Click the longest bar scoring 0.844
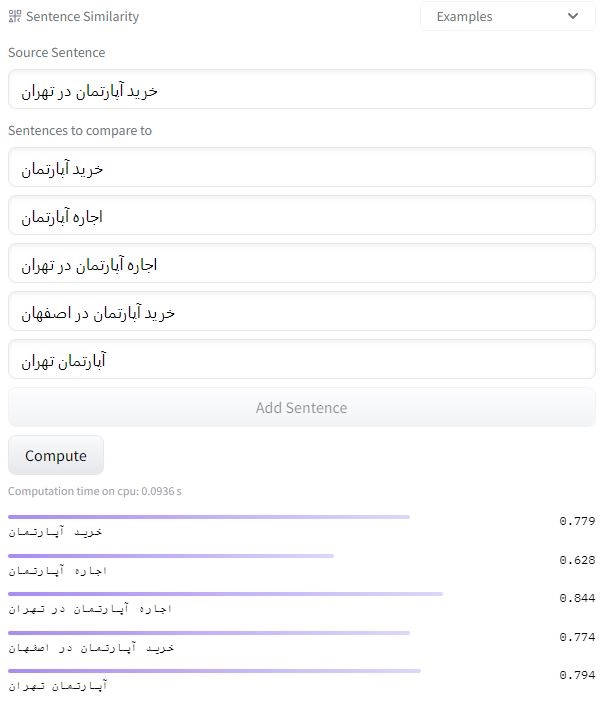Screen dimensions: 610x707 click(x=225, y=594)
